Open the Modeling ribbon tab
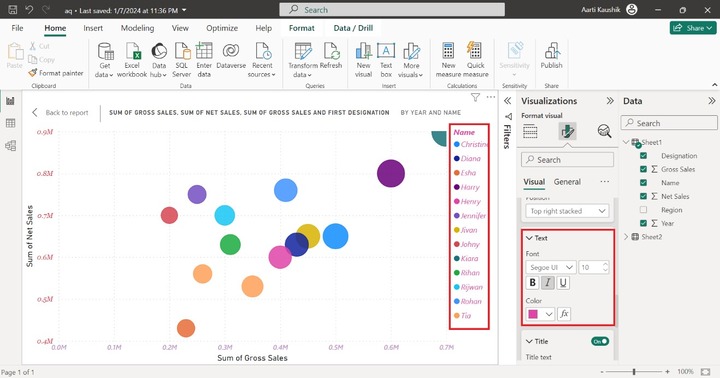This screenshot has height=378, width=720. click(137, 28)
